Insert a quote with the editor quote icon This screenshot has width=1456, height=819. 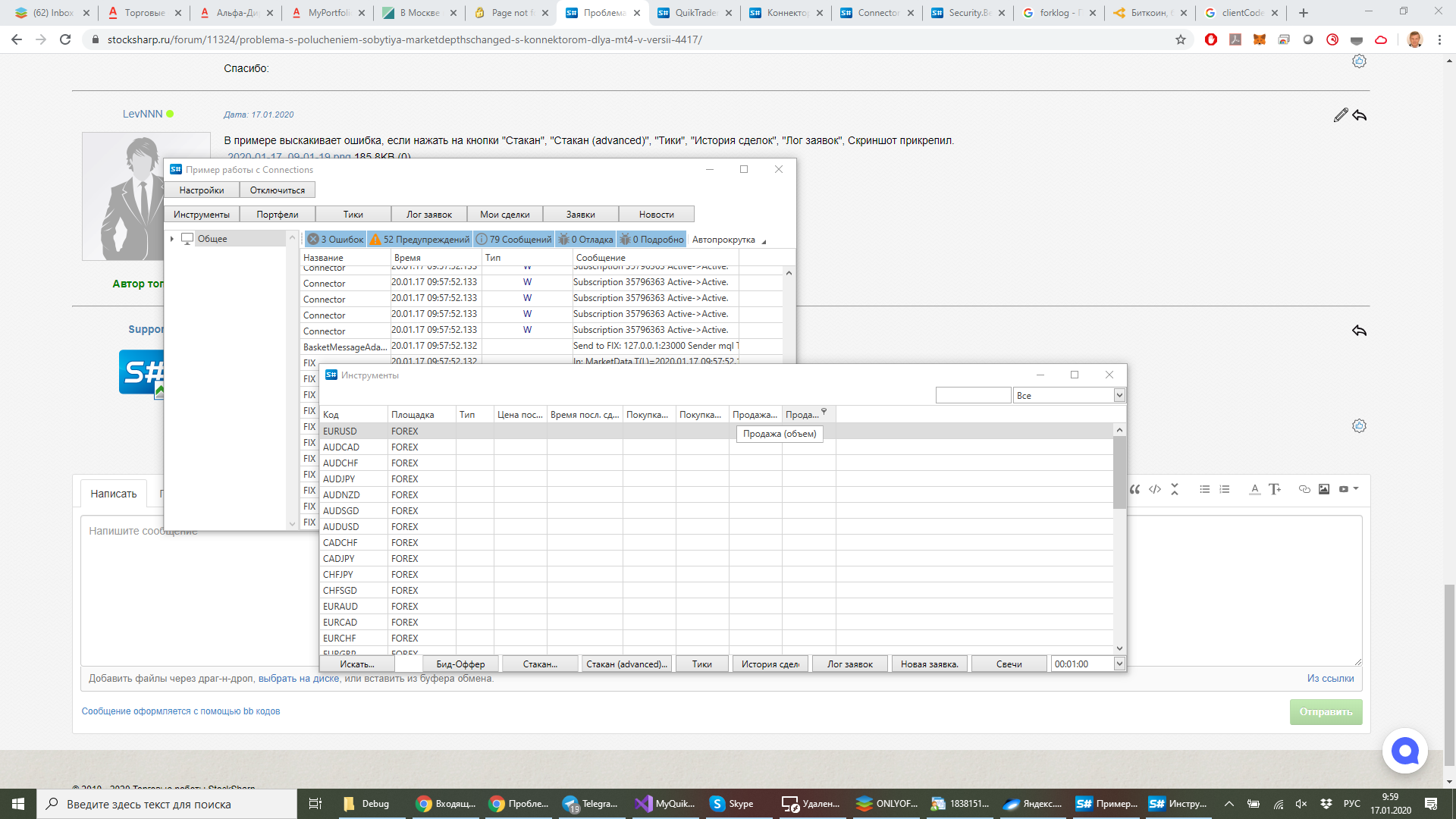[1134, 489]
